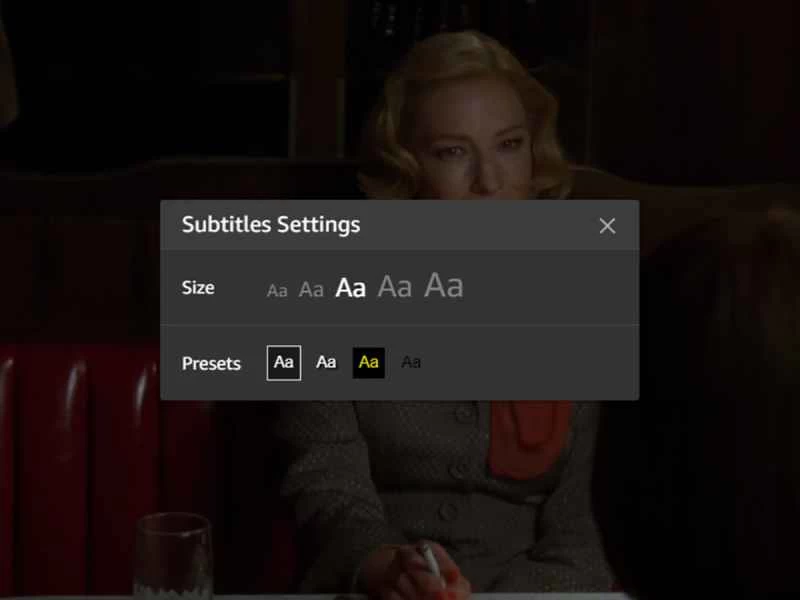Click the currently active bold medium size "Aa"

pyautogui.click(x=350, y=288)
